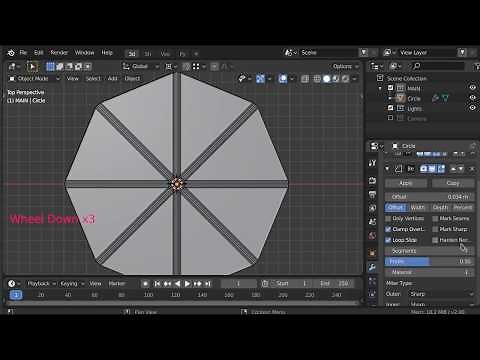Open the World properties tab
480x360 pixels.
tap(372, 235)
